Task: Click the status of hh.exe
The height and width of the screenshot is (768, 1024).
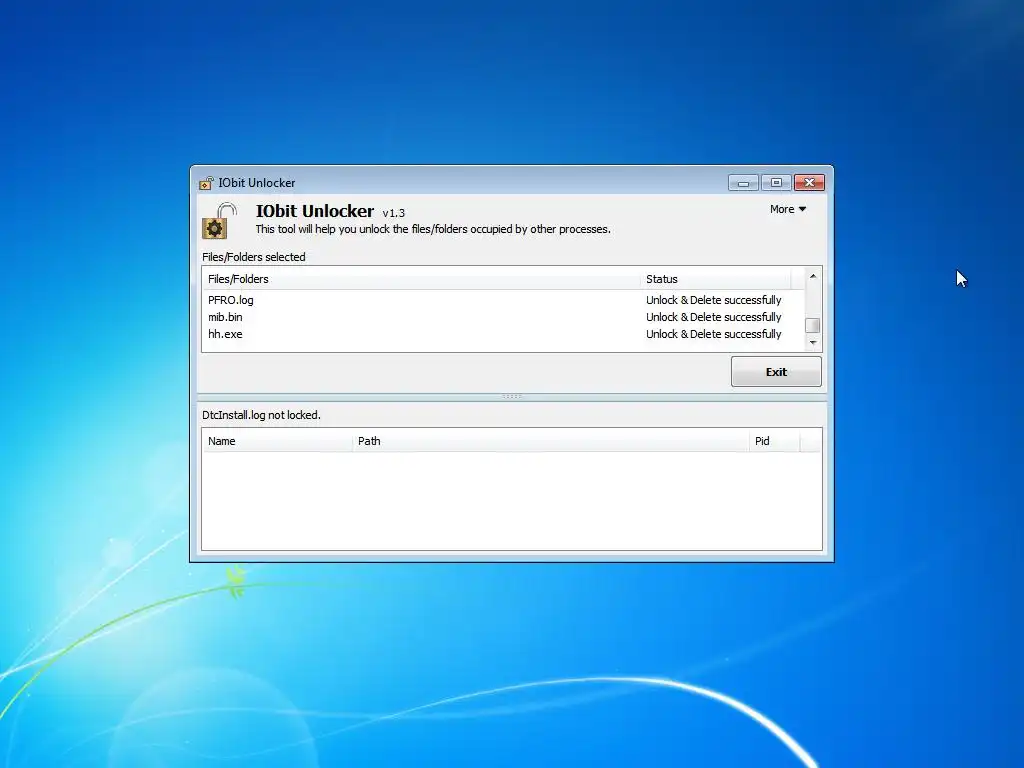Action: click(x=713, y=334)
